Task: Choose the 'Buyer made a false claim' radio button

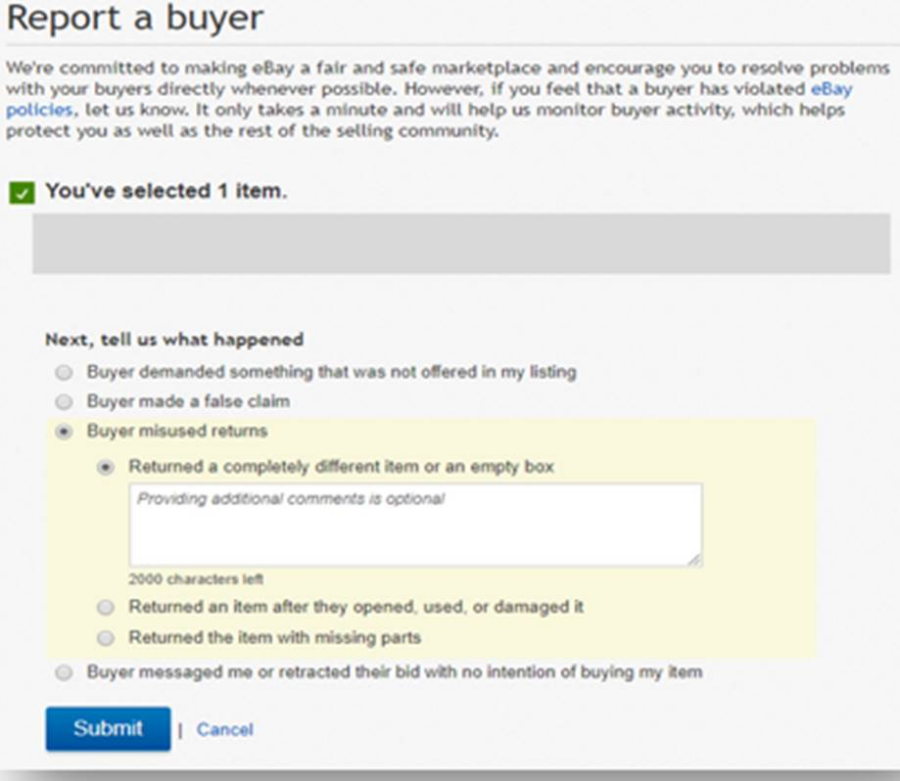Action: (x=64, y=402)
